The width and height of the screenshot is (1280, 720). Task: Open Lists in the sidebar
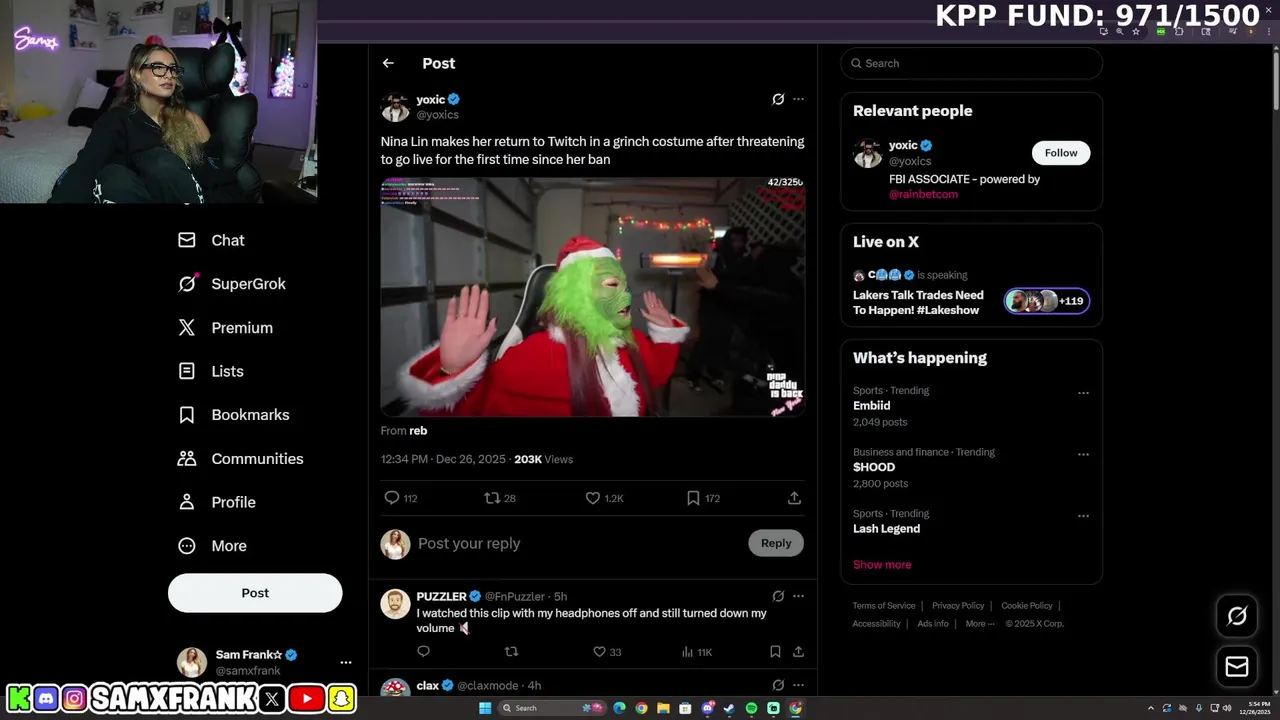pyautogui.click(x=210, y=371)
